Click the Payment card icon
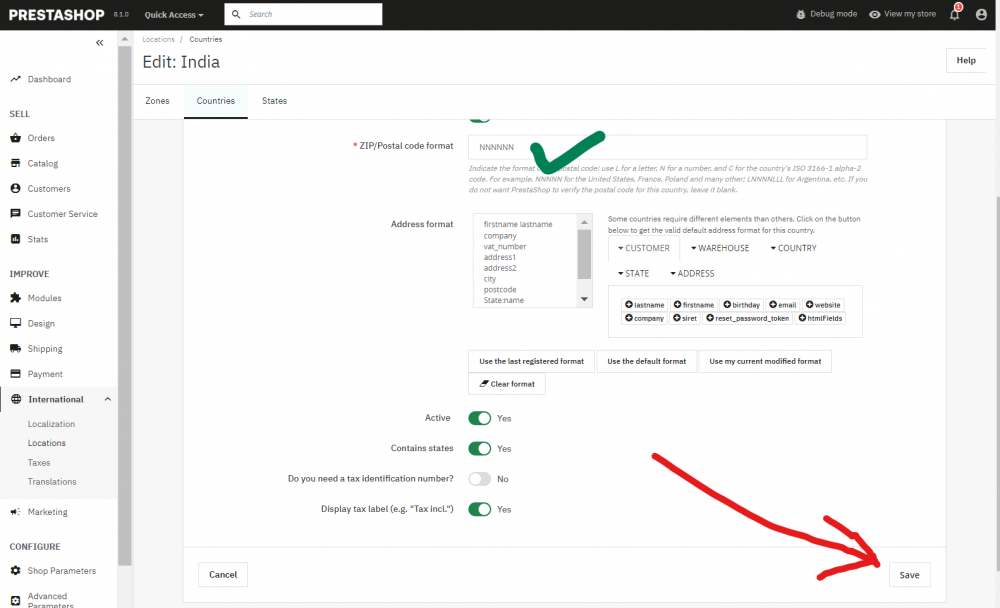 click(15, 374)
